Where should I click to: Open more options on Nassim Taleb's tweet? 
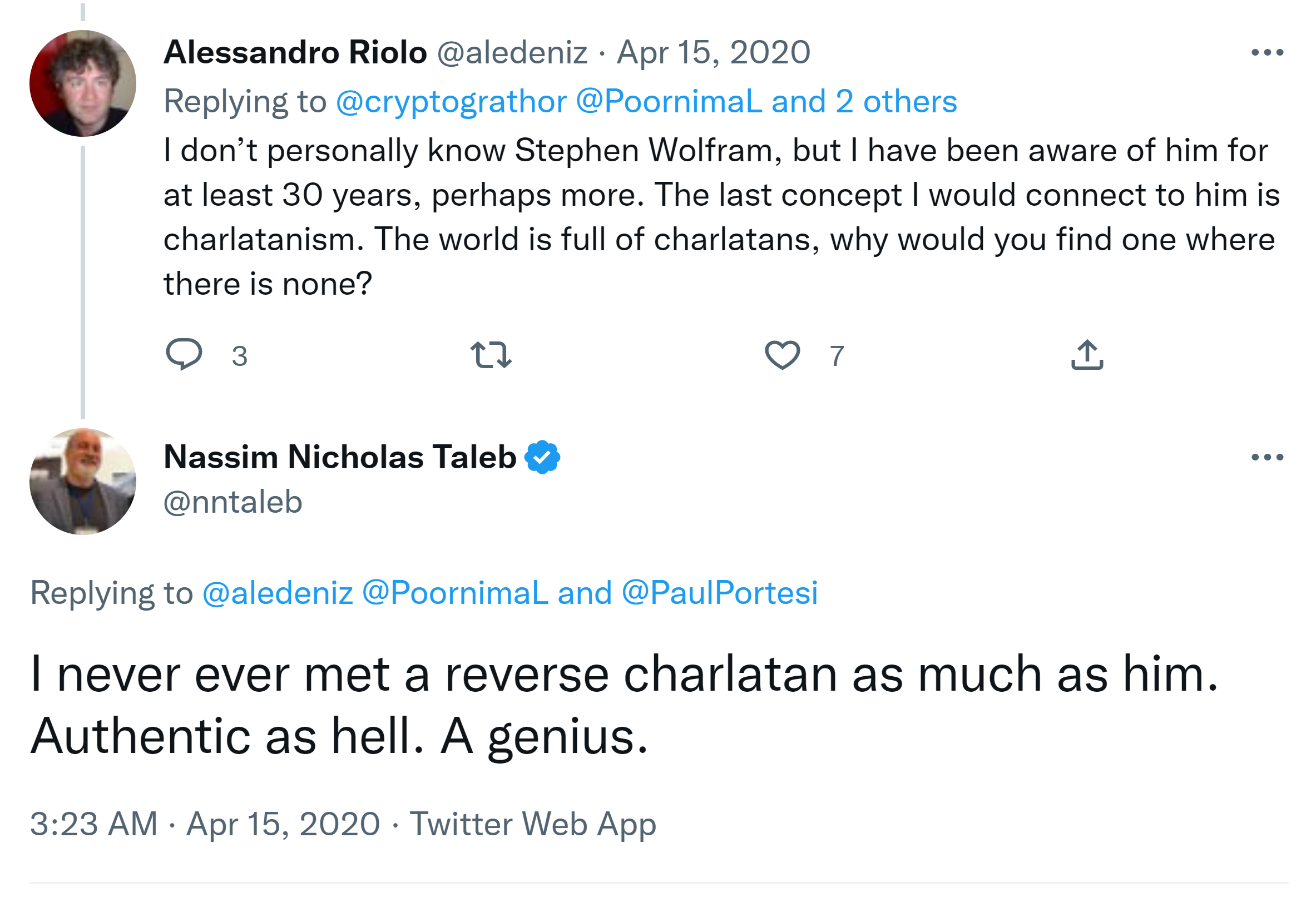point(1266,457)
